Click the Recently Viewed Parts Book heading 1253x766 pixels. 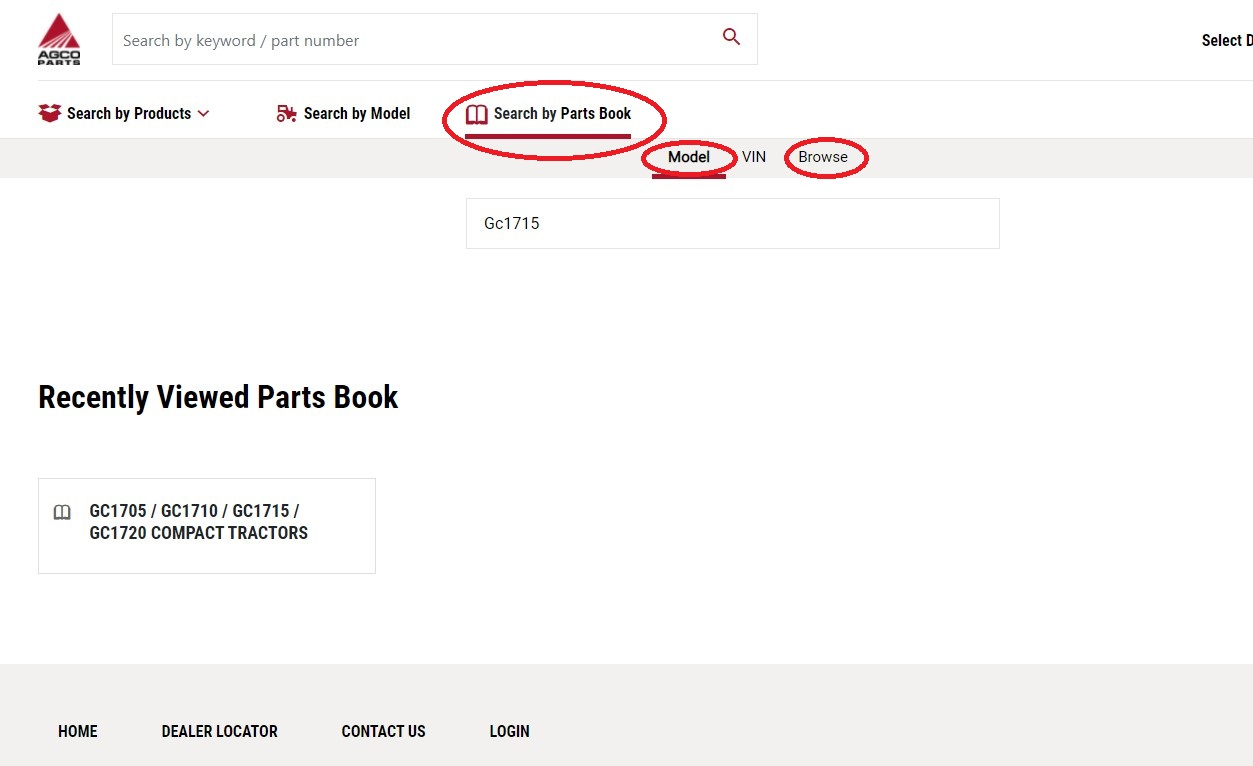coord(218,397)
